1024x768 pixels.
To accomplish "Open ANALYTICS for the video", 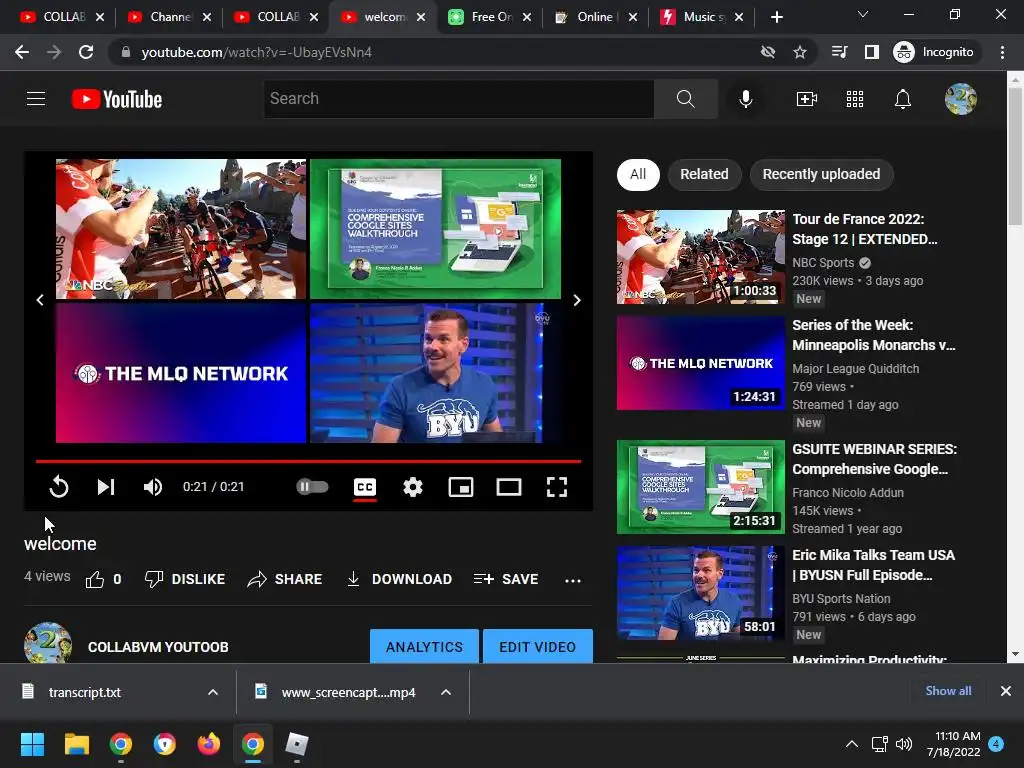I will 424,647.
